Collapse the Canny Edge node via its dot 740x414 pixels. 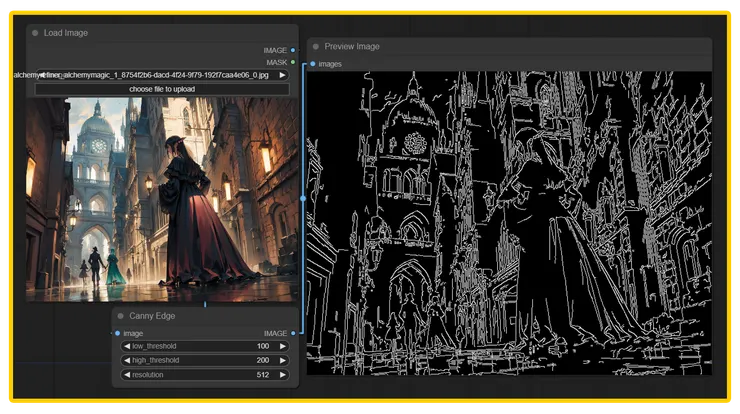click(x=120, y=316)
